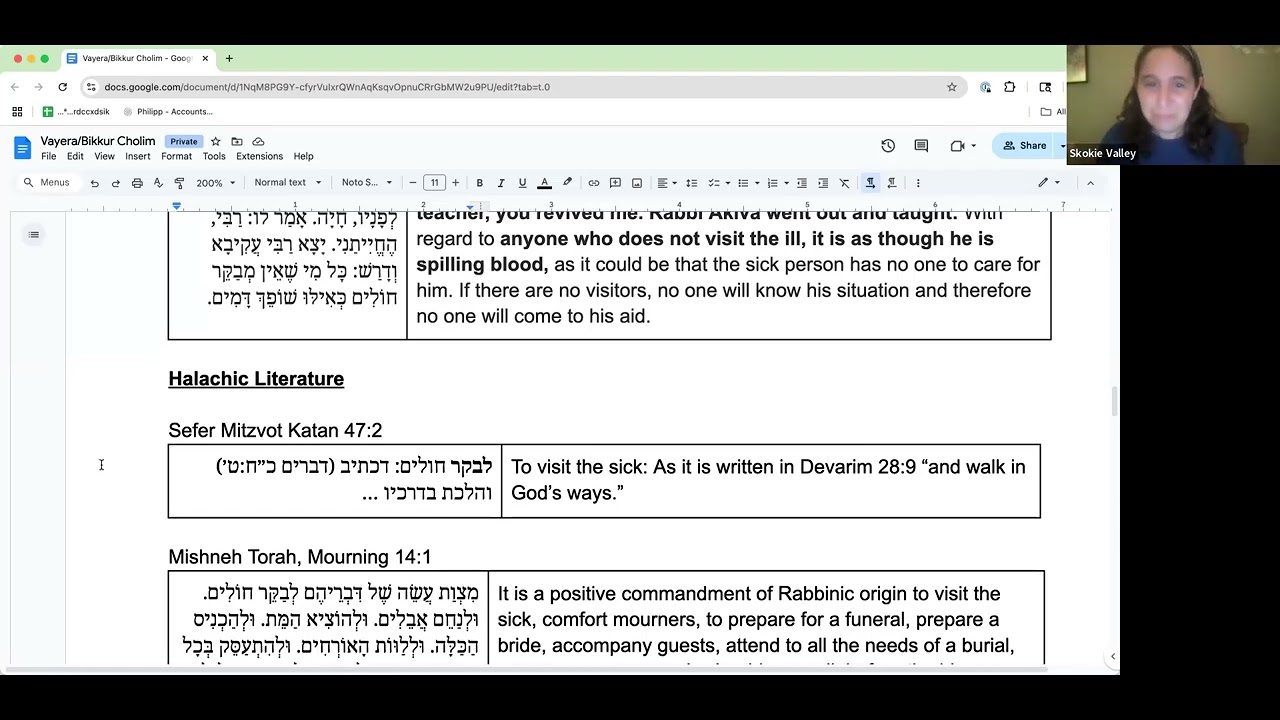Open the Philipp - Accounts bookmark
This screenshot has width=1280, height=720.
coord(166,112)
